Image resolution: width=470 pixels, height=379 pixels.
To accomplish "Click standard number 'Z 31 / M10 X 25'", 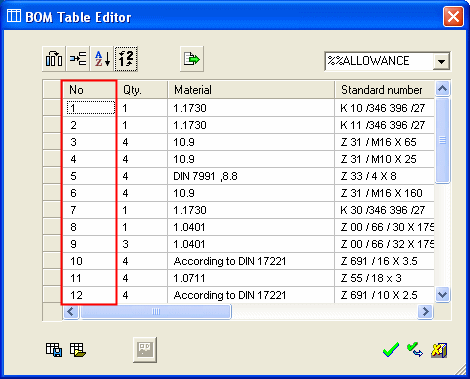I will (385, 159).
